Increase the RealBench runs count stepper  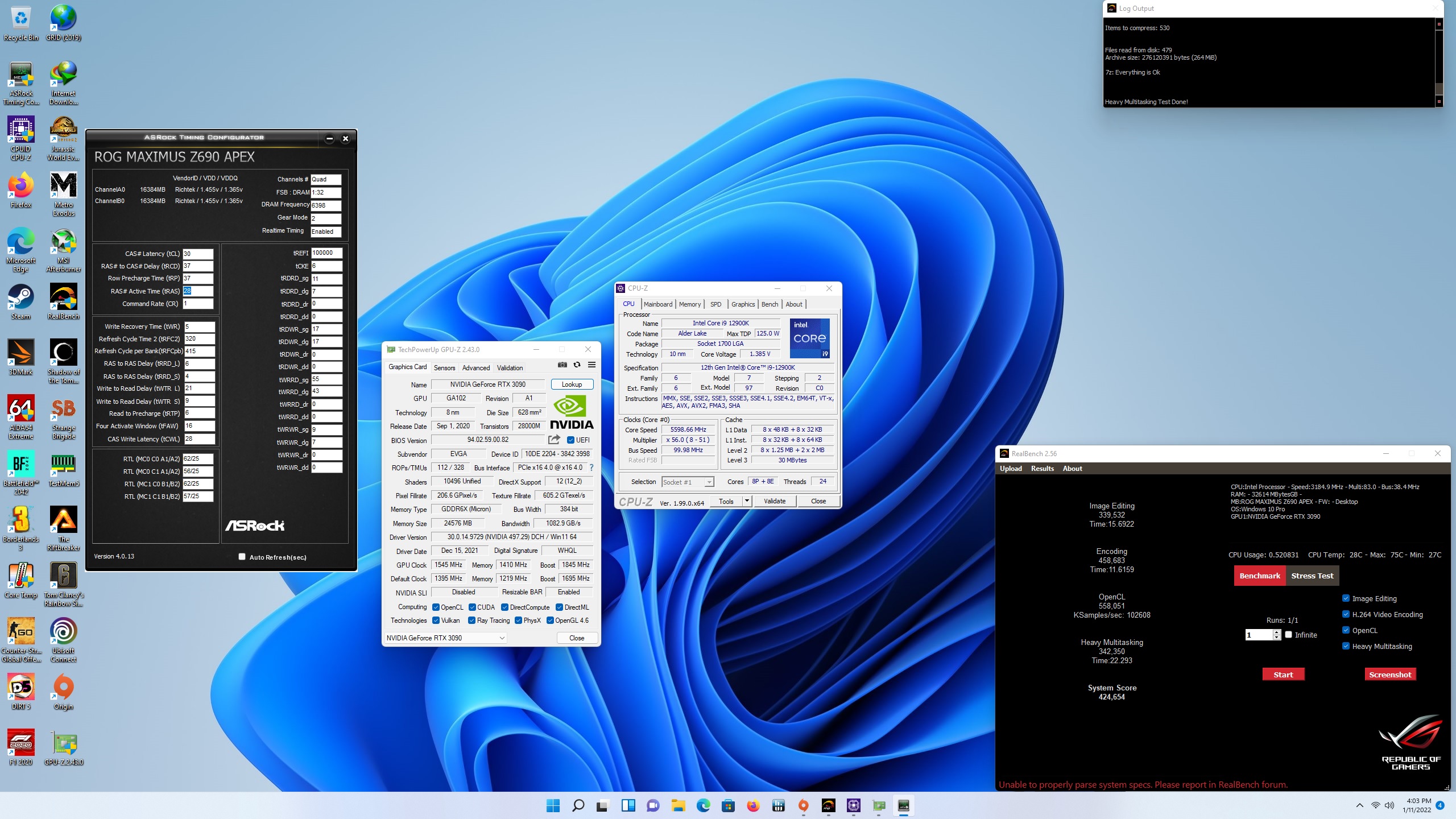click(x=1277, y=632)
